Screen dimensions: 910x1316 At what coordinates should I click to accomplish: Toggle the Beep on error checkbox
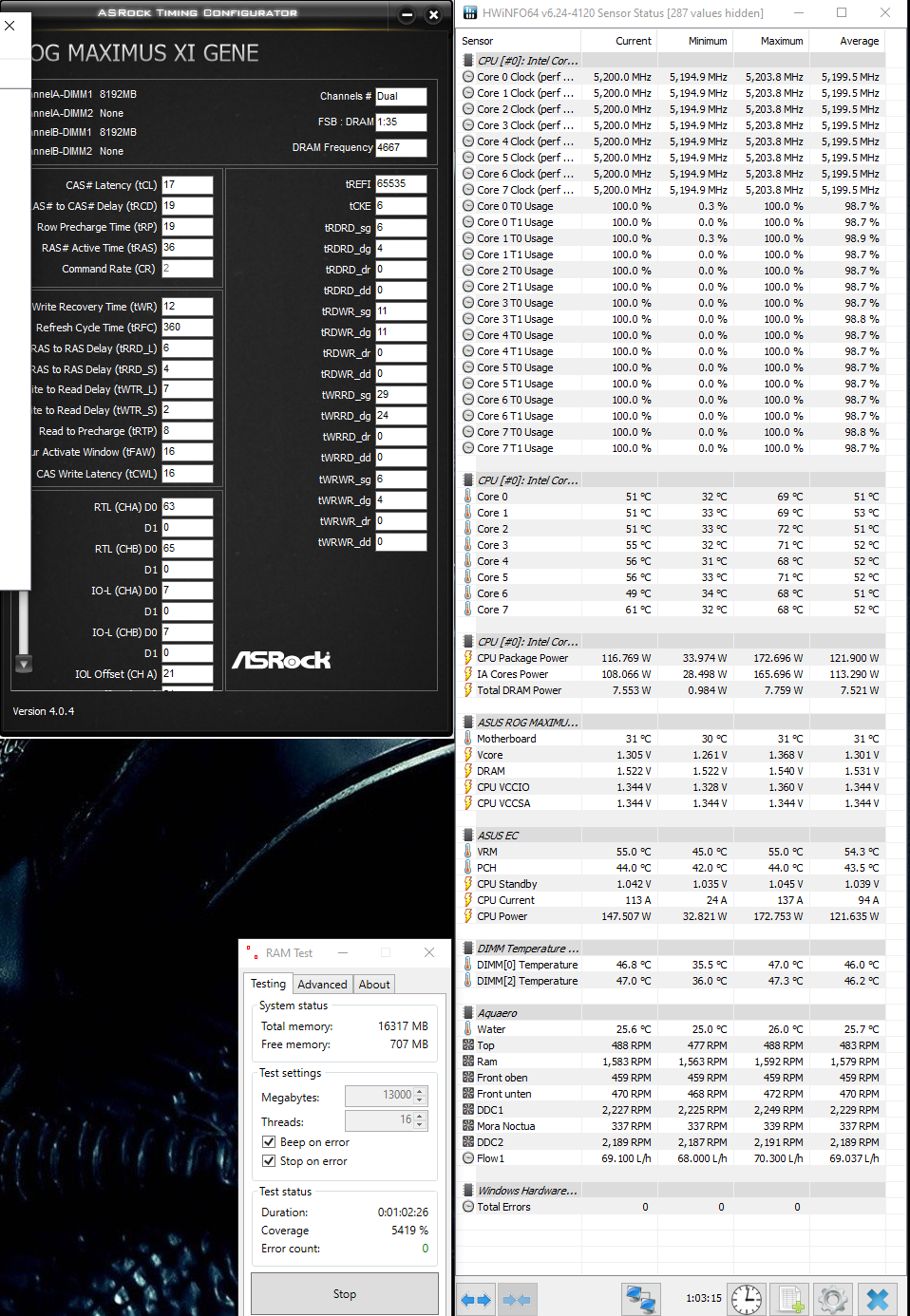(269, 1142)
